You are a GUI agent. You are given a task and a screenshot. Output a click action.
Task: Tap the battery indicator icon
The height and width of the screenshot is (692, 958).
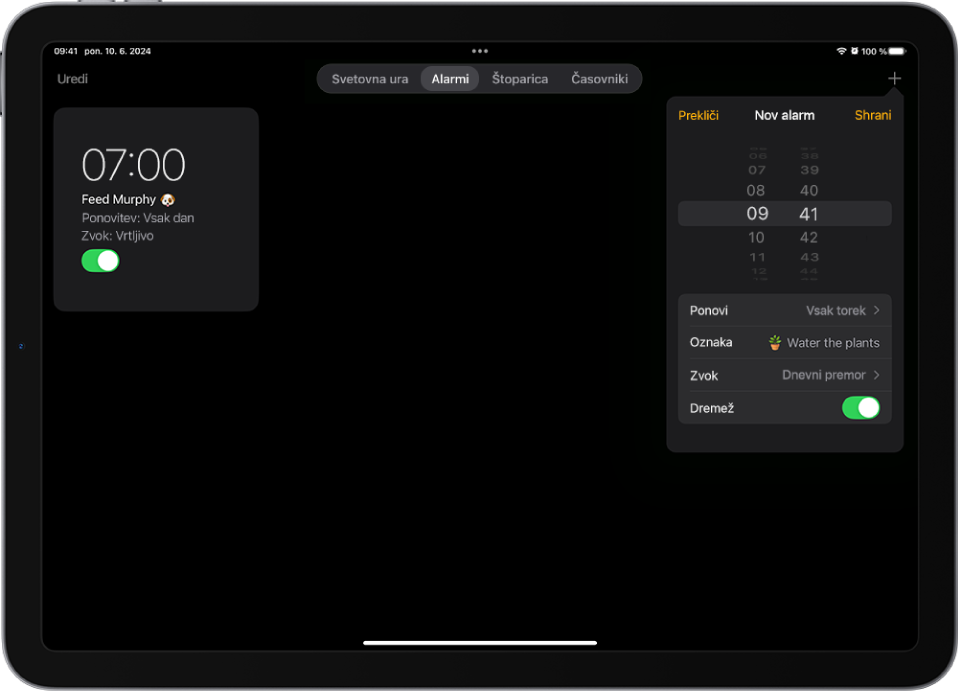pyautogui.click(x=897, y=51)
